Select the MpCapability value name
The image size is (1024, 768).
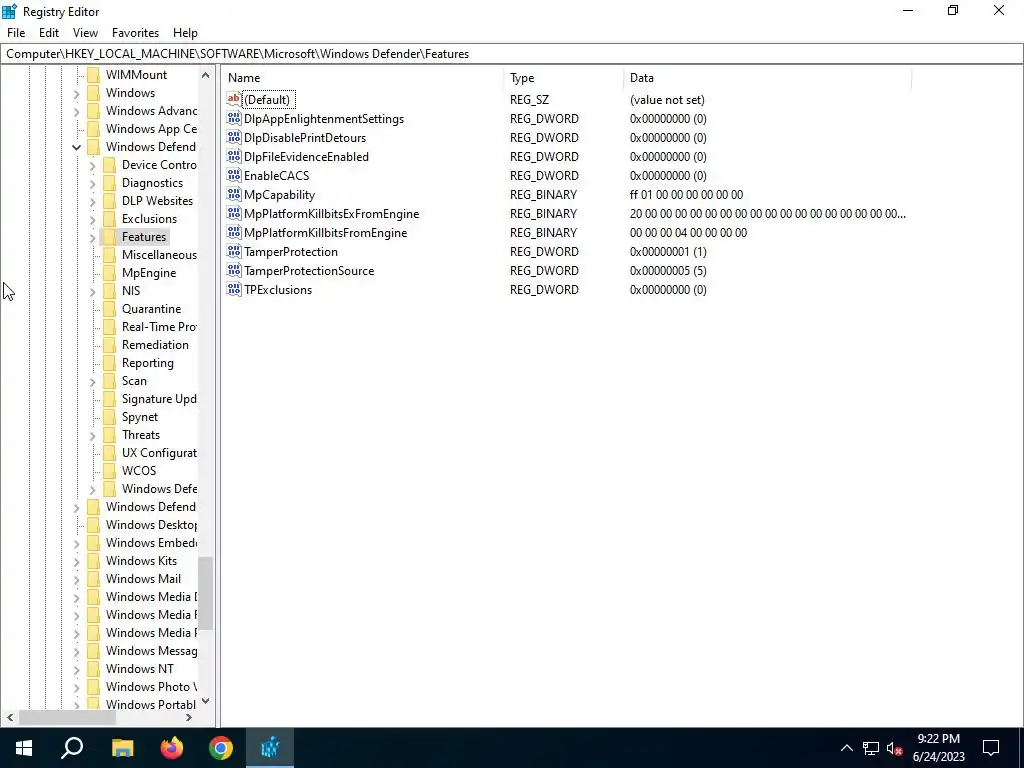coord(279,194)
